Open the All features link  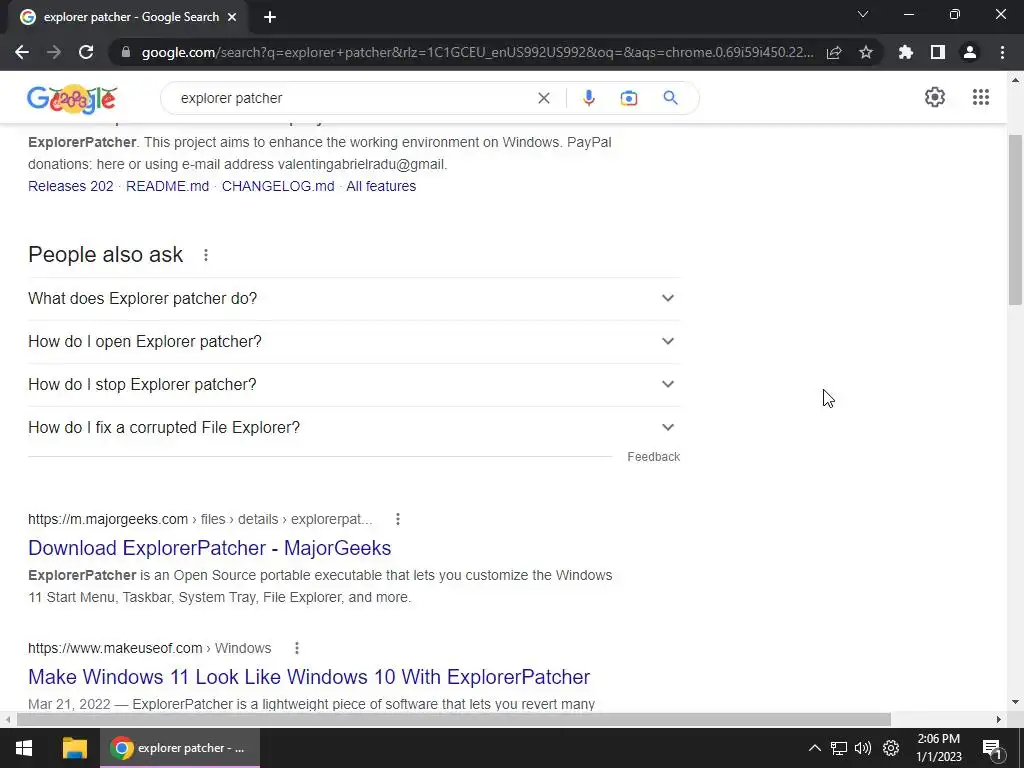381,186
